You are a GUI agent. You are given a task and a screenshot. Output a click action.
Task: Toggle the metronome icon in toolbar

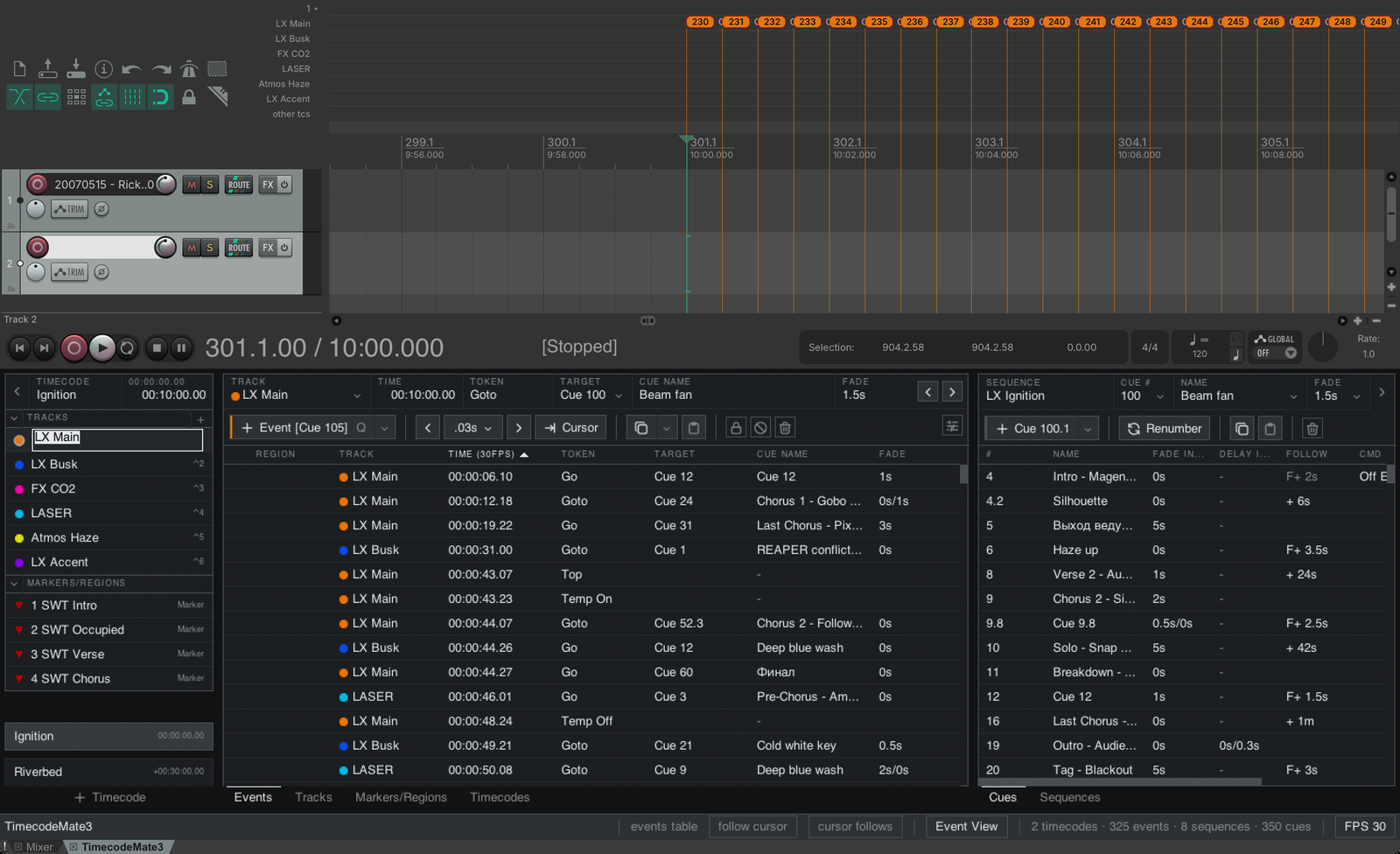click(x=189, y=69)
